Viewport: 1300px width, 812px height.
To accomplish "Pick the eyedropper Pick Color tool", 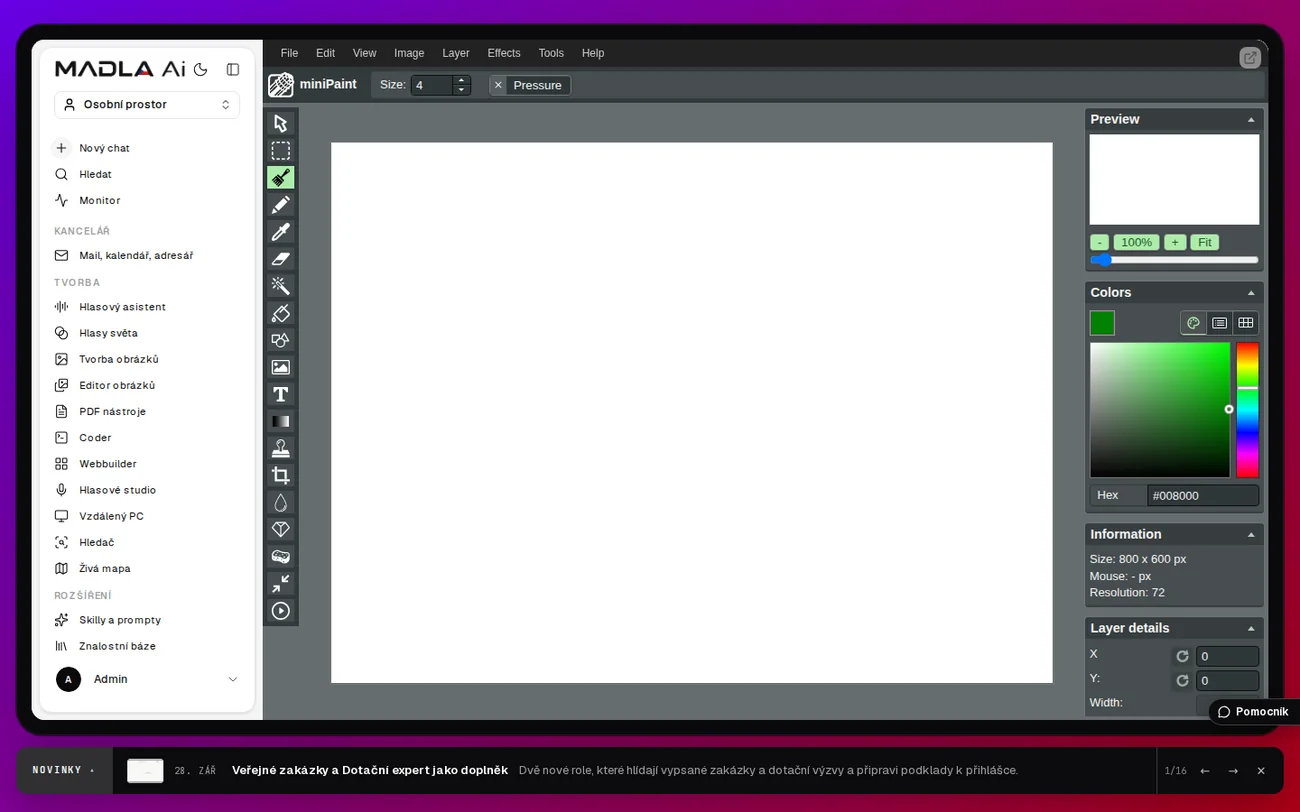I will 281,231.
